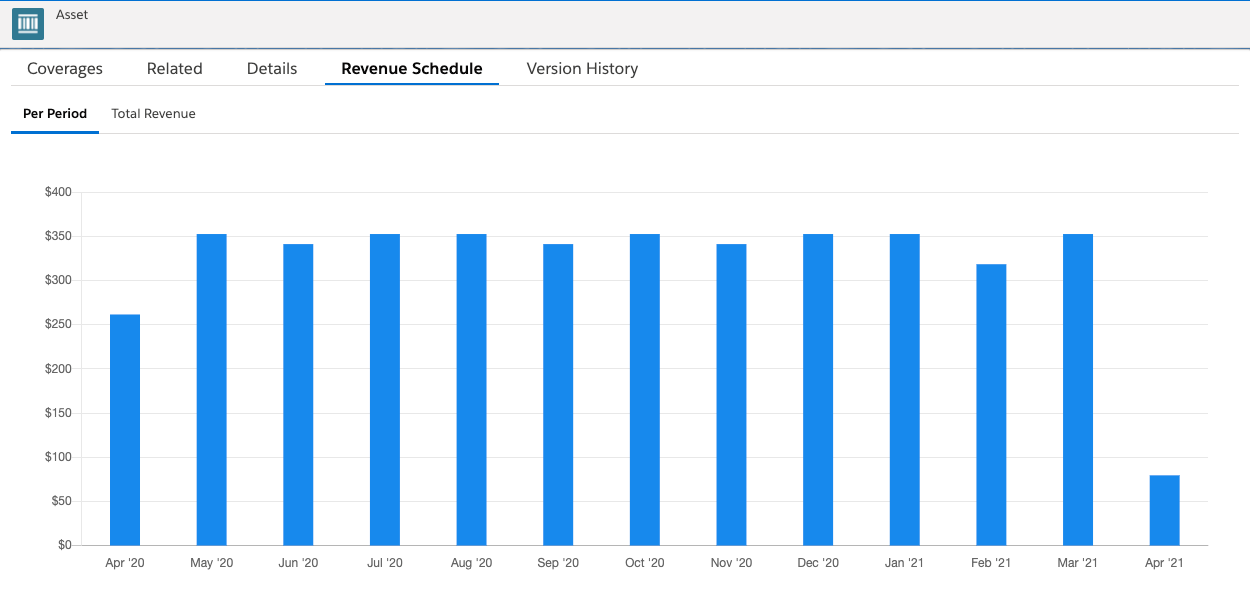The height and width of the screenshot is (597, 1250).
Task: Click the $300 axis label
Action: tap(58, 280)
